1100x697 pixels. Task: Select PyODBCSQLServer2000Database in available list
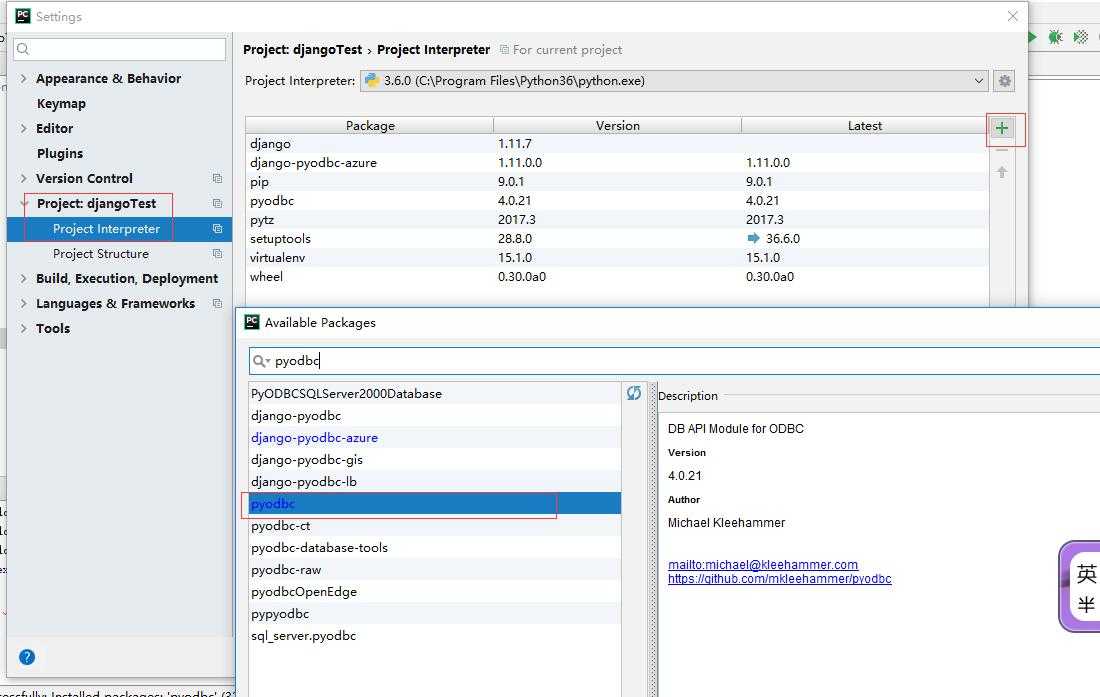click(435, 393)
